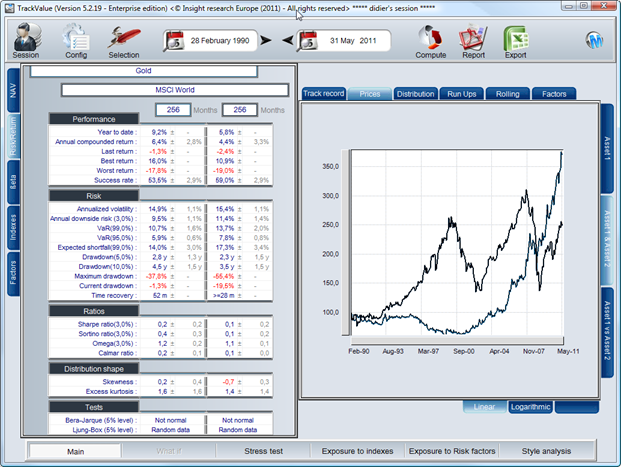Click the Sharpe ratio(3,0%) label
Screen dimensions: 621x467
pos(107,324)
